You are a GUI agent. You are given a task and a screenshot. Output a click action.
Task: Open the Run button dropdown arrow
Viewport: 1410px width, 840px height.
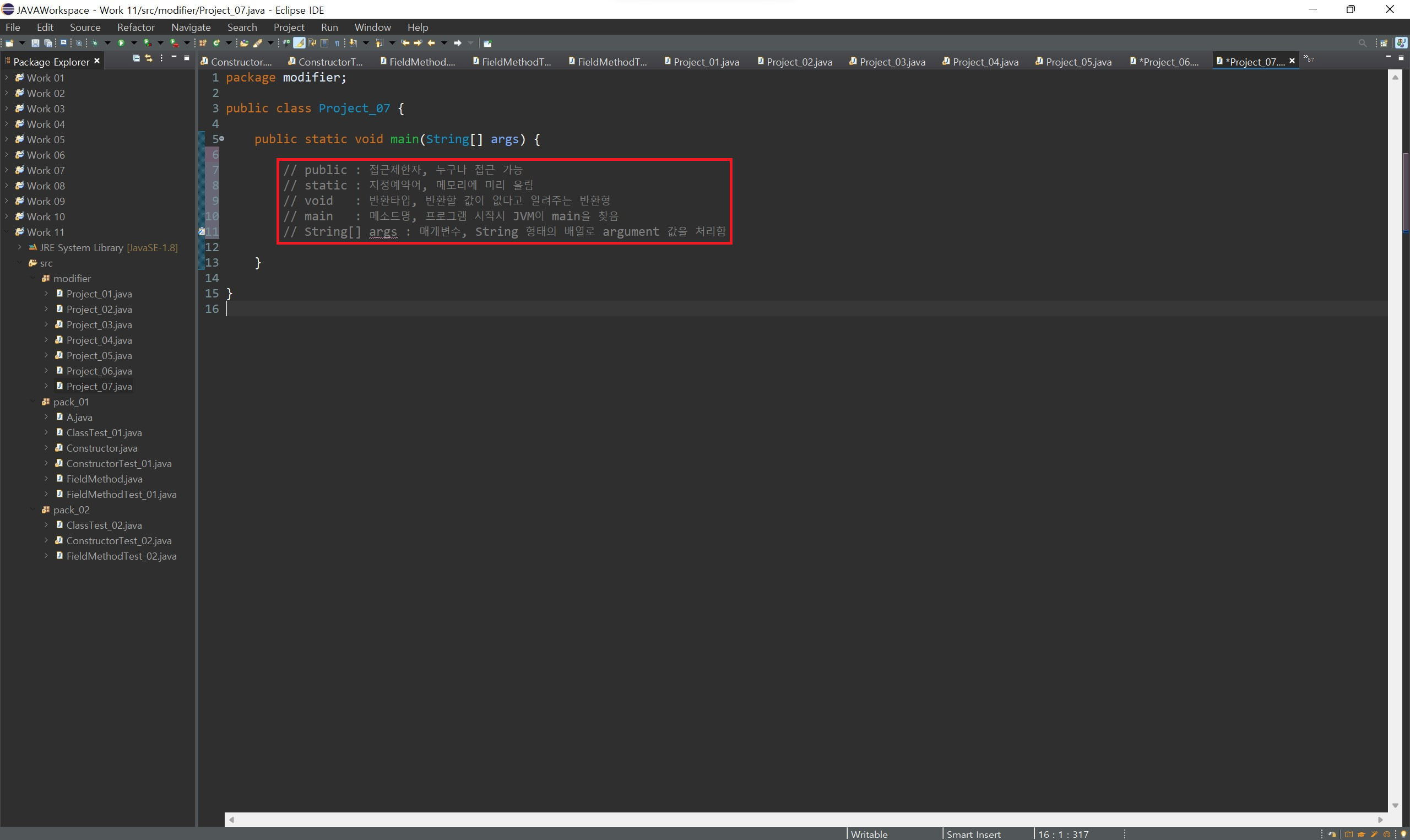(x=134, y=43)
